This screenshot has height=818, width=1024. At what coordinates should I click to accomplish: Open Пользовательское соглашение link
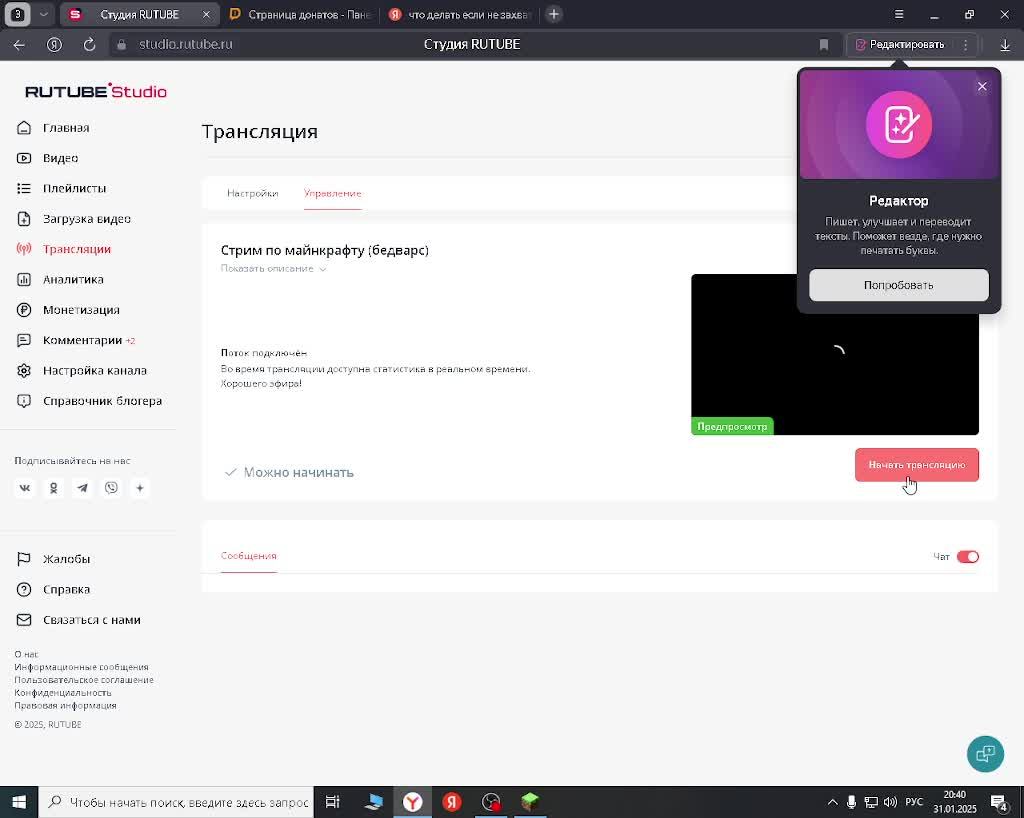point(84,680)
